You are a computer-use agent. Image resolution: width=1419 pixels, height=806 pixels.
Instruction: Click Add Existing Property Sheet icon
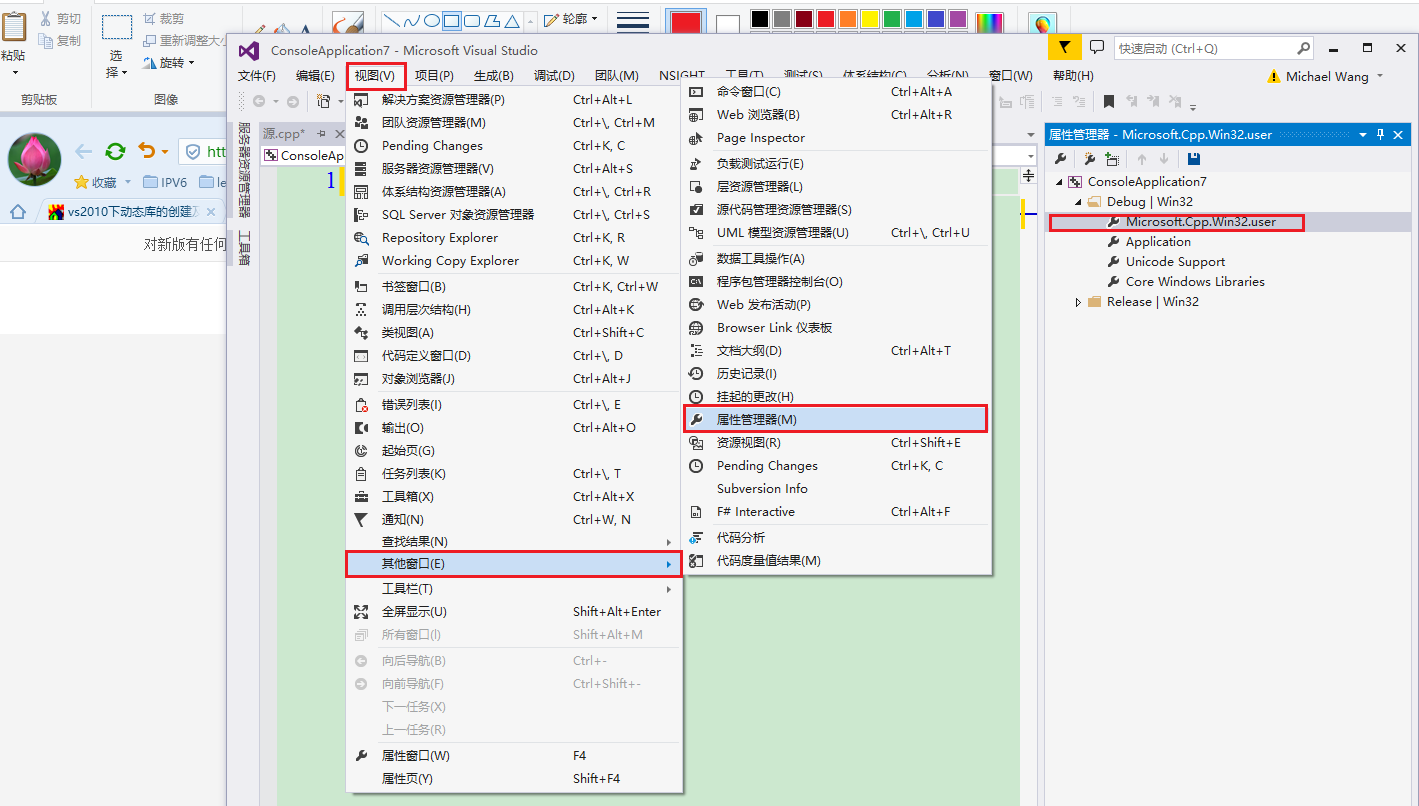[x=1112, y=159]
